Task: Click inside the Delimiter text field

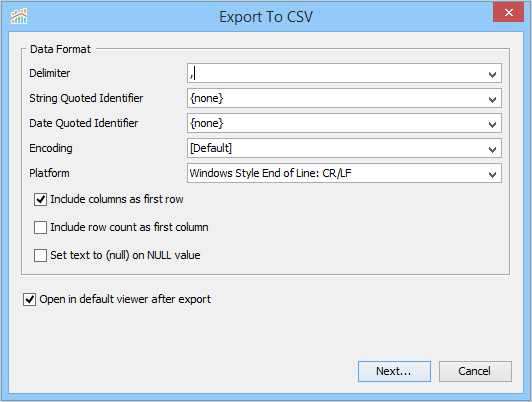Action: tap(336, 73)
